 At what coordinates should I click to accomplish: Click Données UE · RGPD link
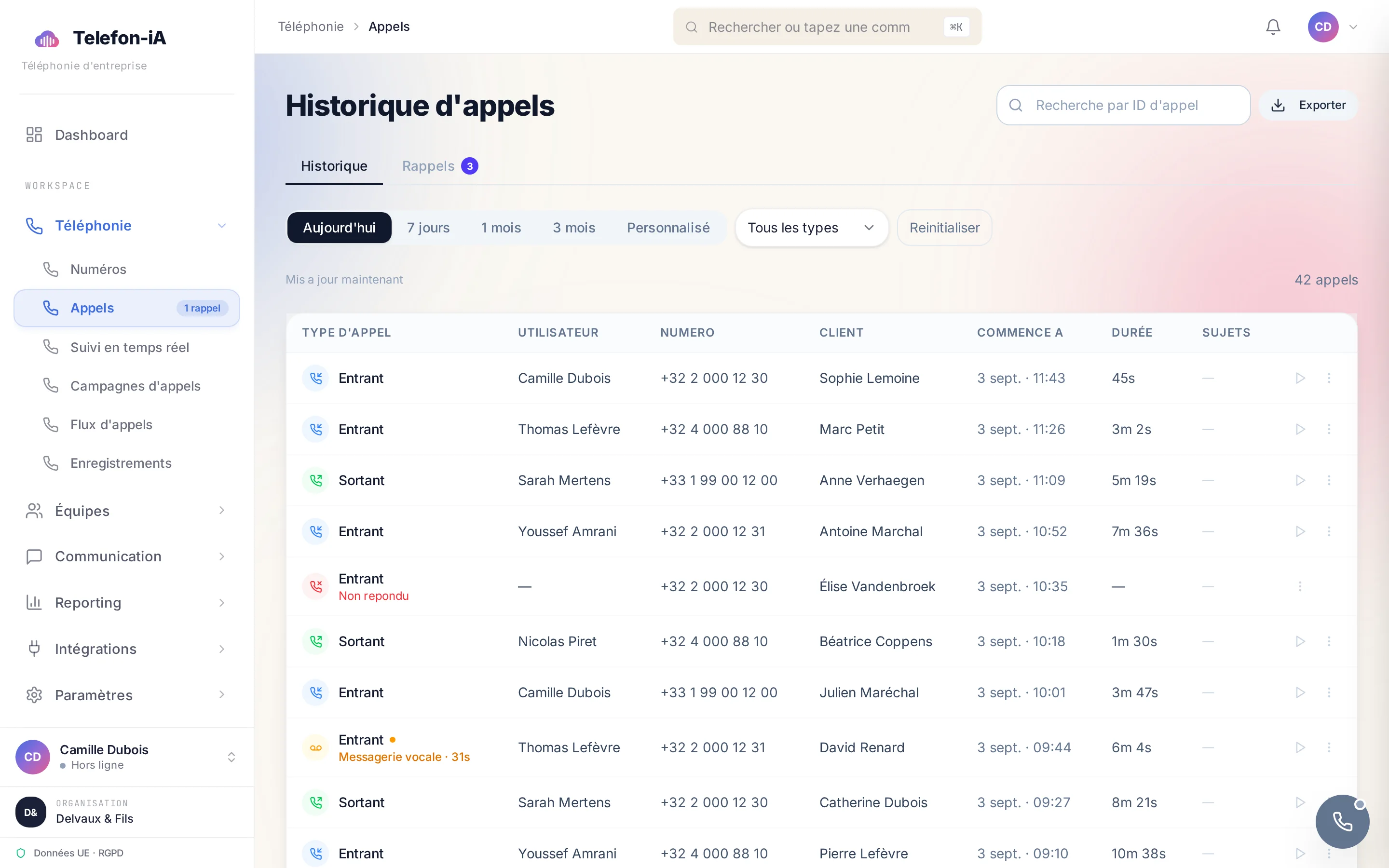[x=78, y=853]
